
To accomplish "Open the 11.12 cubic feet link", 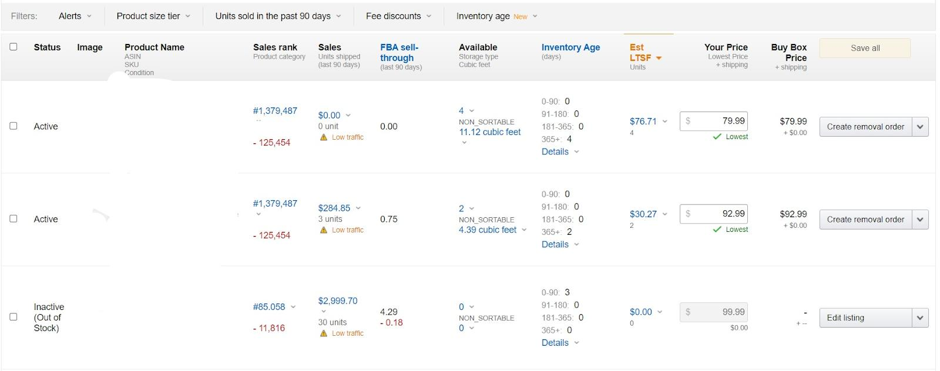I will click(490, 132).
